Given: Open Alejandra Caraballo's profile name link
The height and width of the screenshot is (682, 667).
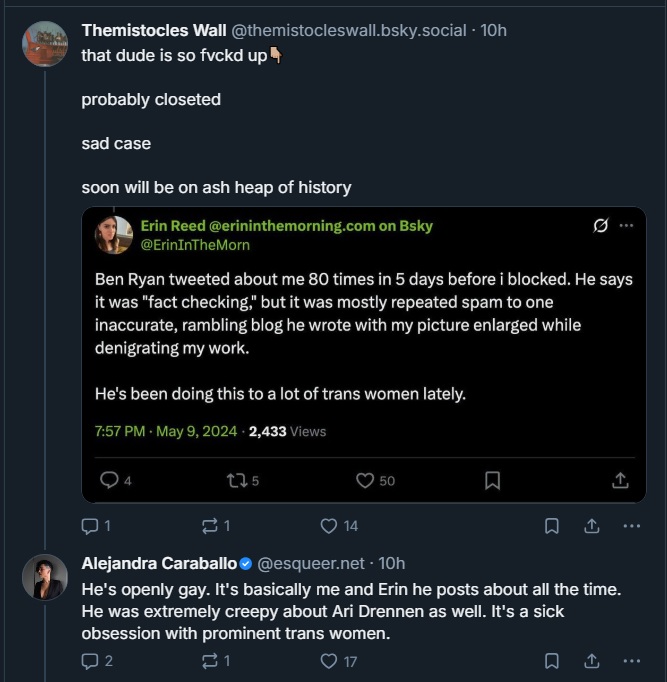Looking at the screenshot, I should [158, 564].
